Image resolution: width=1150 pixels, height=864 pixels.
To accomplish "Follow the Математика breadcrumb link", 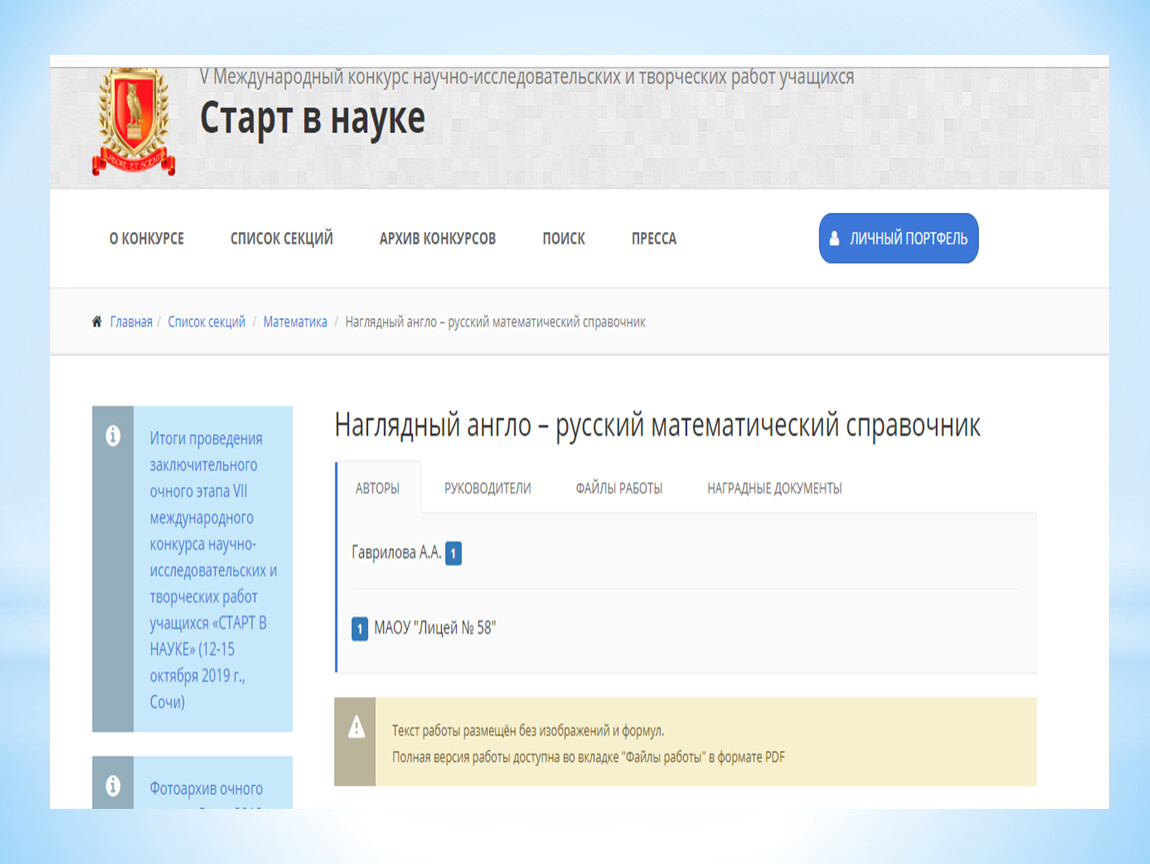I will tap(295, 322).
